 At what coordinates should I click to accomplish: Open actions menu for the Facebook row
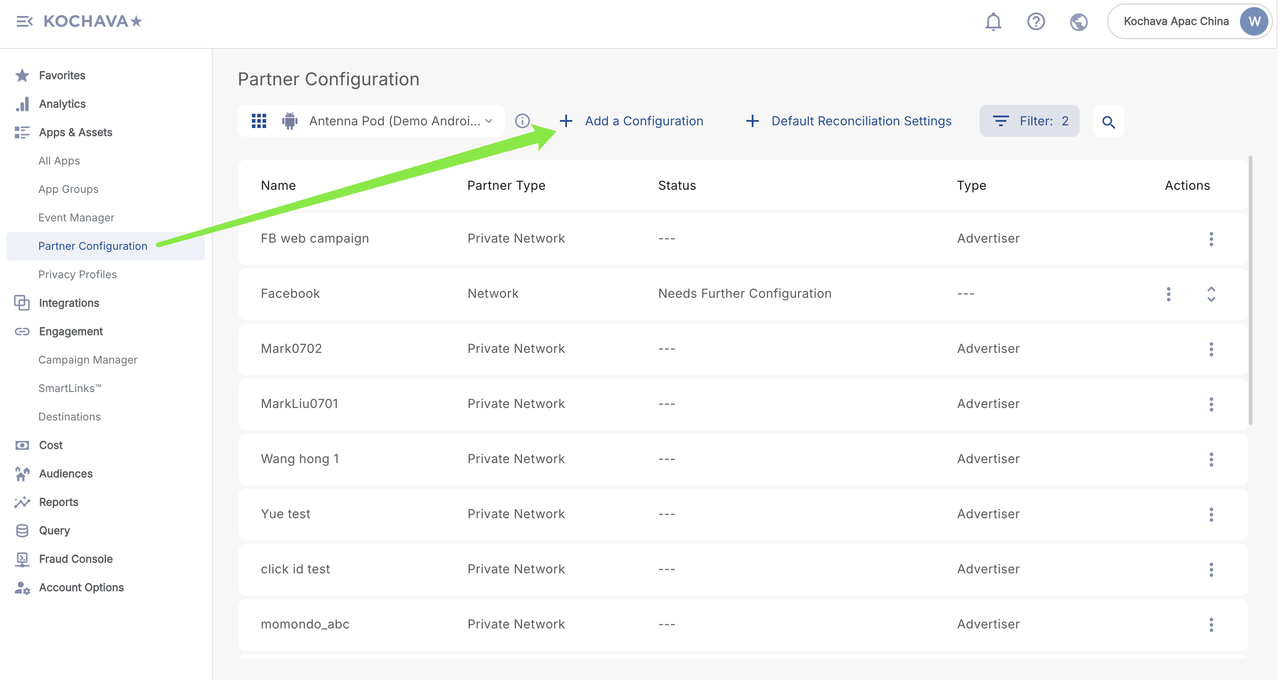(x=1168, y=294)
